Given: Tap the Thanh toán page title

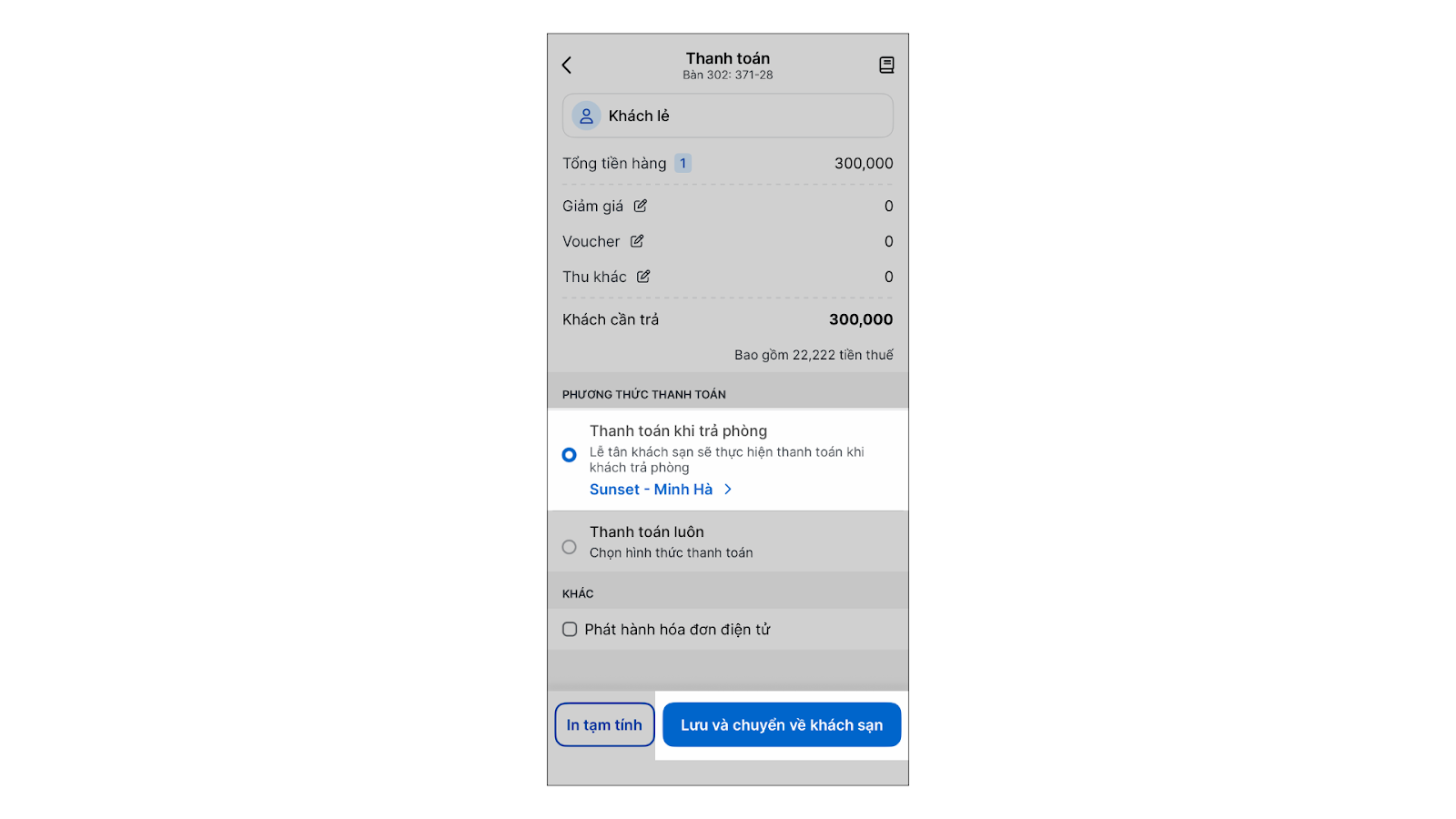Looking at the screenshot, I should [x=727, y=58].
